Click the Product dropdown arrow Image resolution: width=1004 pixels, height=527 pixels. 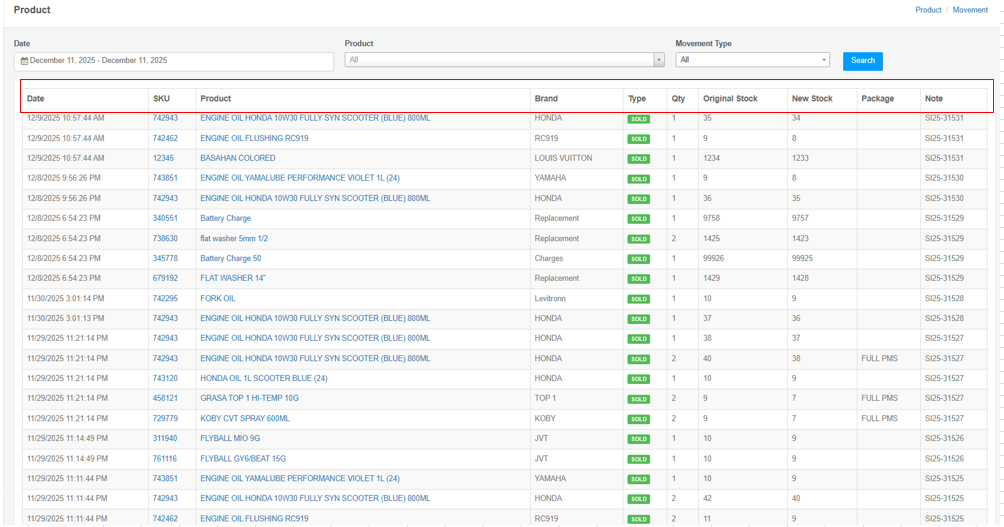[x=658, y=60]
